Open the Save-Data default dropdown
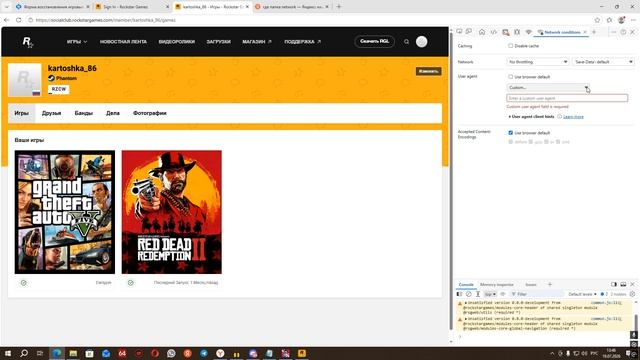Viewport: 640px width, 360px height. [603, 62]
